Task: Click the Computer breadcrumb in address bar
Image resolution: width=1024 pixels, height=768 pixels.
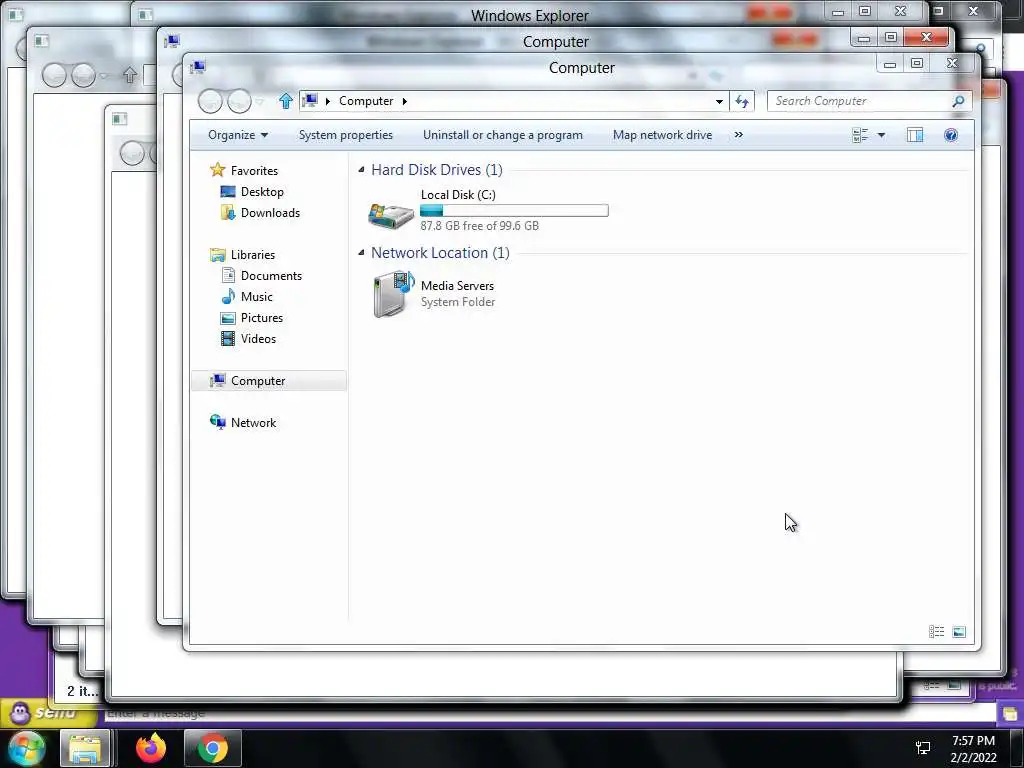Action: pos(366,101)
